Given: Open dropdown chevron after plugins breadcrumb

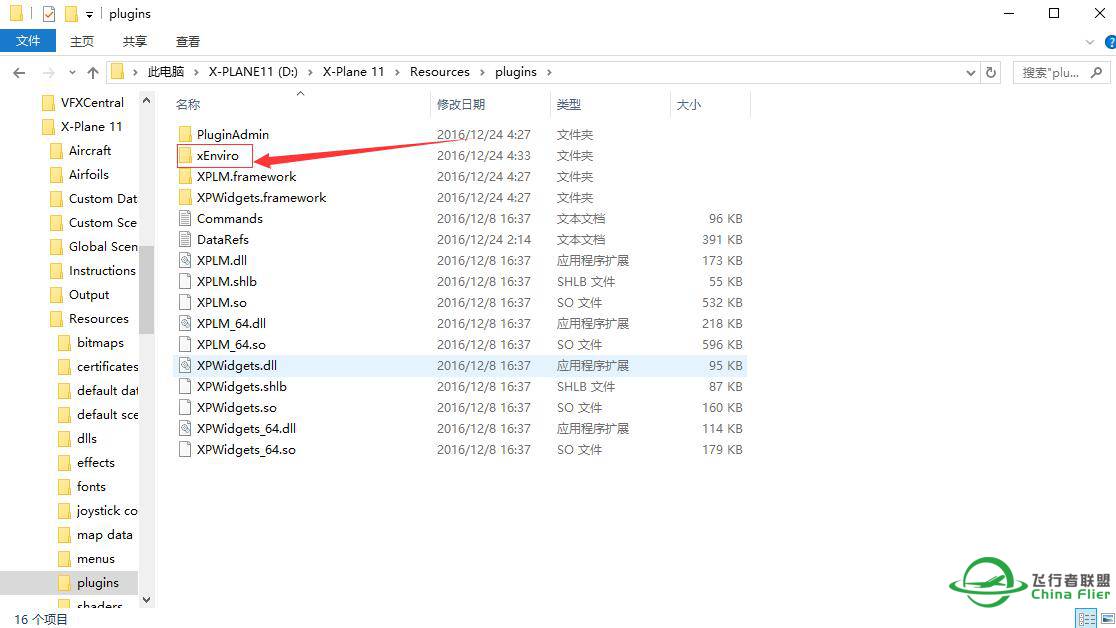Looking at the screenshot, I should (549, 72).
